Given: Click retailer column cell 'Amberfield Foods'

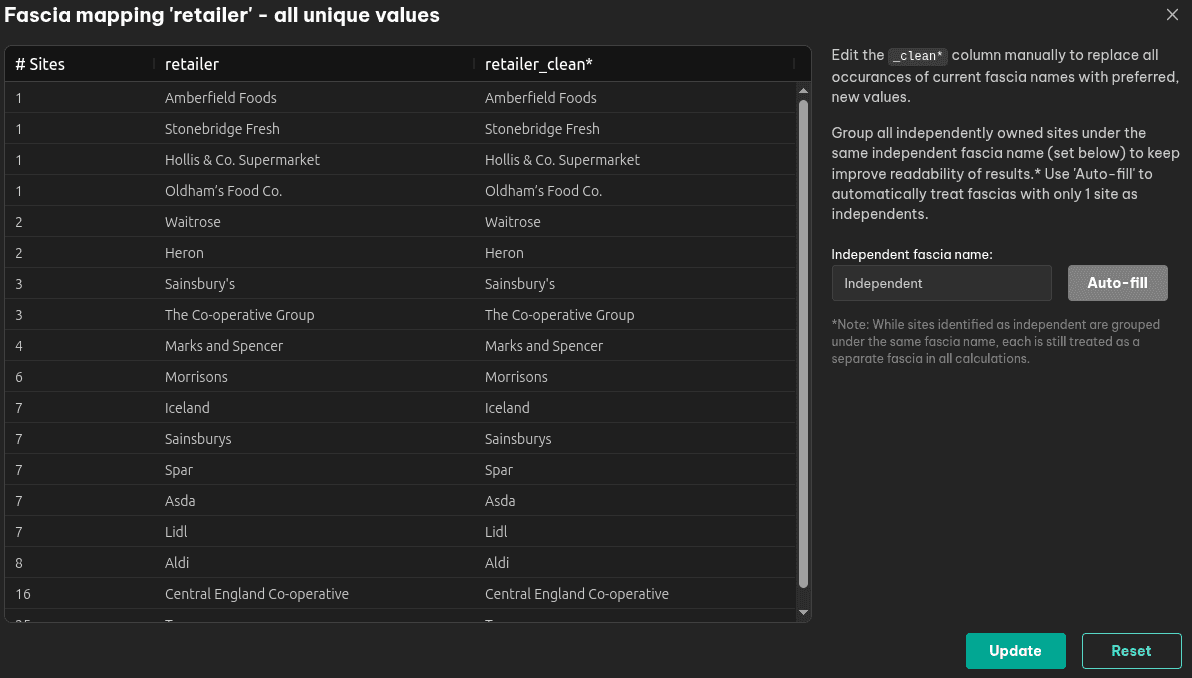Looking at the screenshot, I should [x=314, y=97].
